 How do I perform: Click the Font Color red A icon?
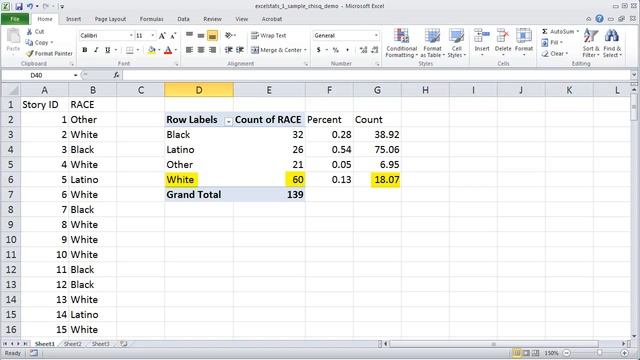[x=168, y=50]
